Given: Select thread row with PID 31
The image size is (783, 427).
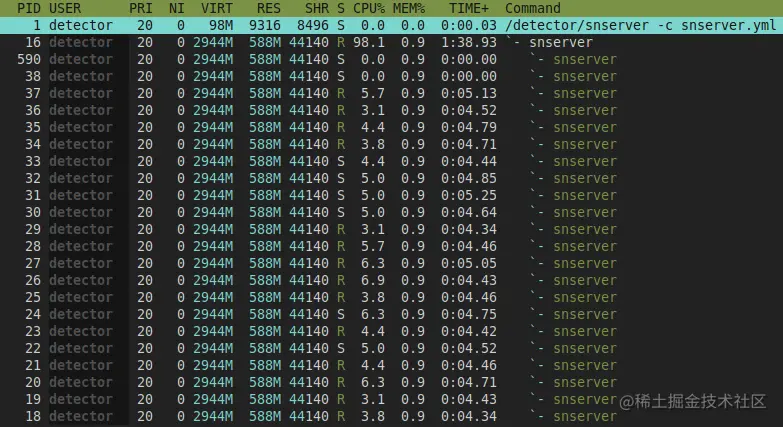Looking at the screenshot, I should click(392, 195).
